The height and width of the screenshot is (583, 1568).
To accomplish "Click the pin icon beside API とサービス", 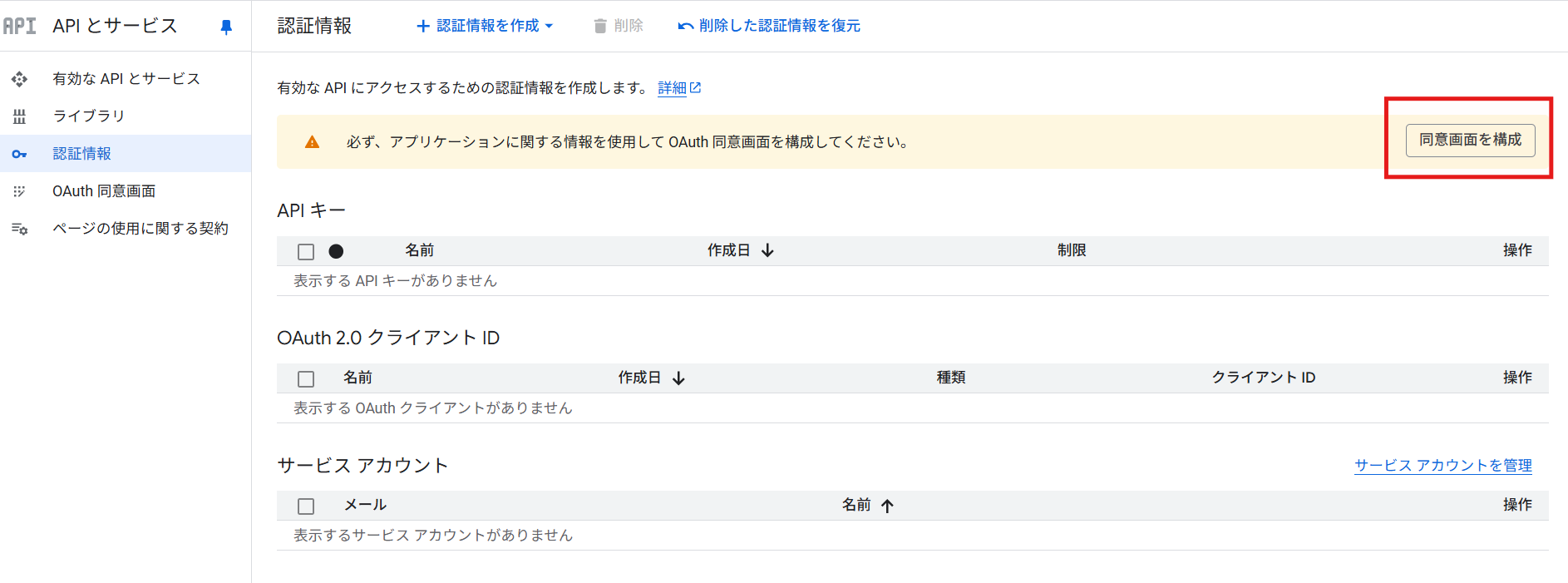I will [225, 27].
